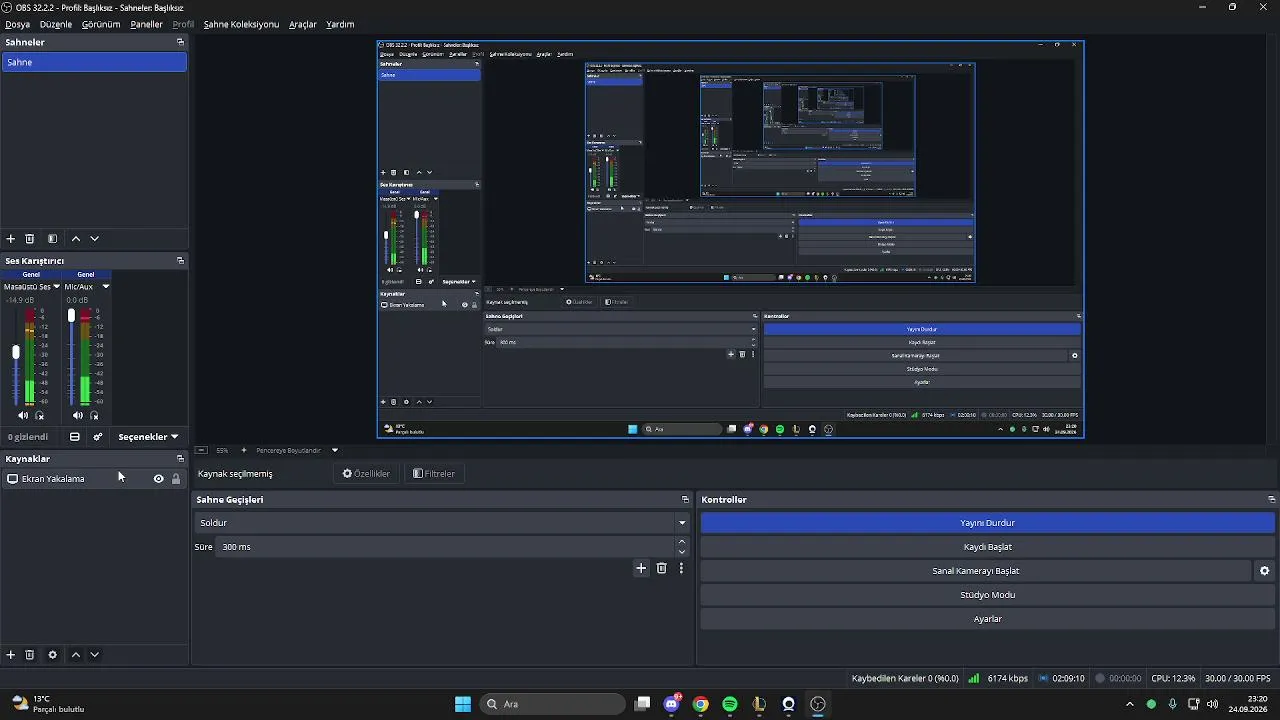Add a new source in Kaynaklar panel
Viewport: 1280px width, 720px height.
(x=11, y=655)
